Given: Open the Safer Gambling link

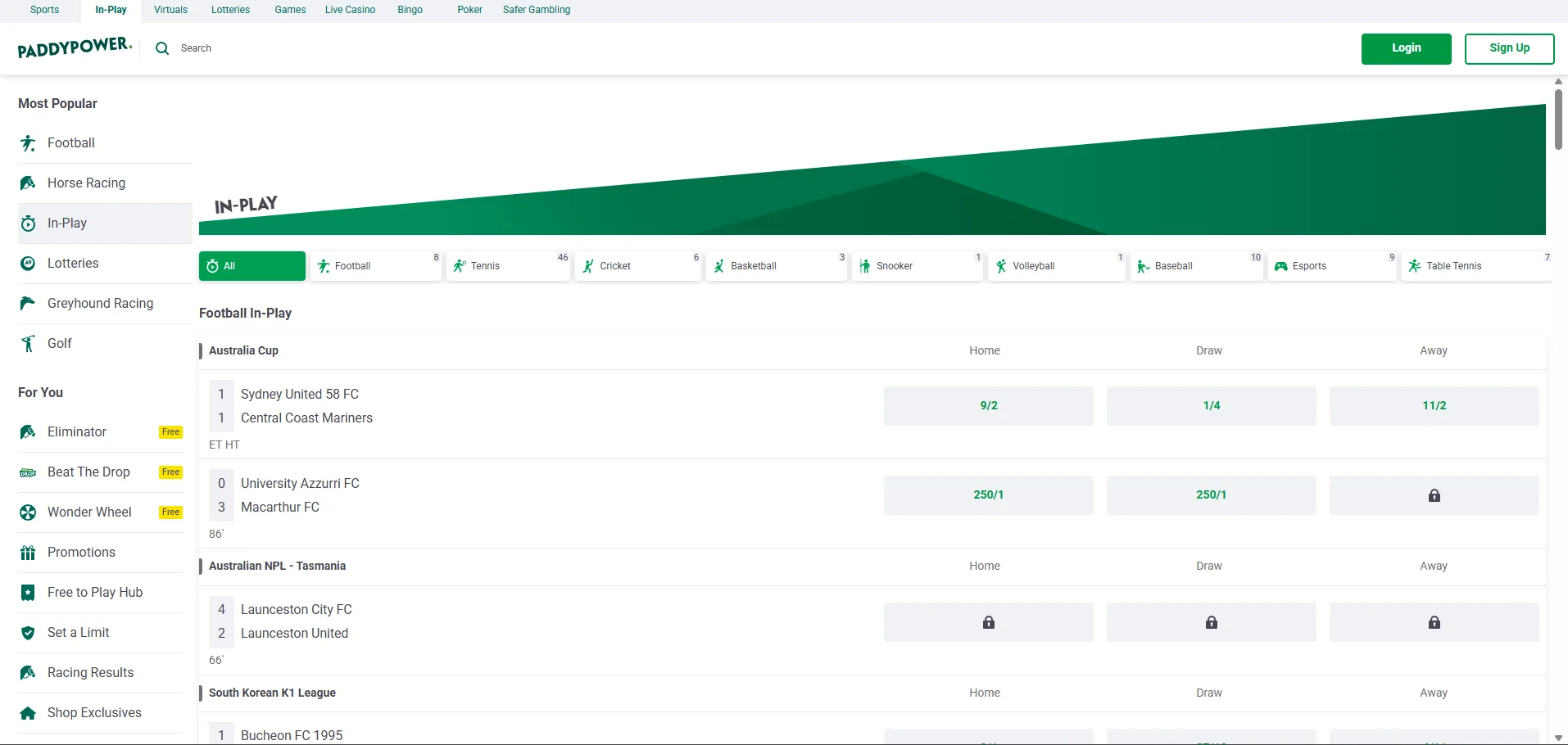Looking at the screenshot, I should pyautogui.click(x=537, y=10).
